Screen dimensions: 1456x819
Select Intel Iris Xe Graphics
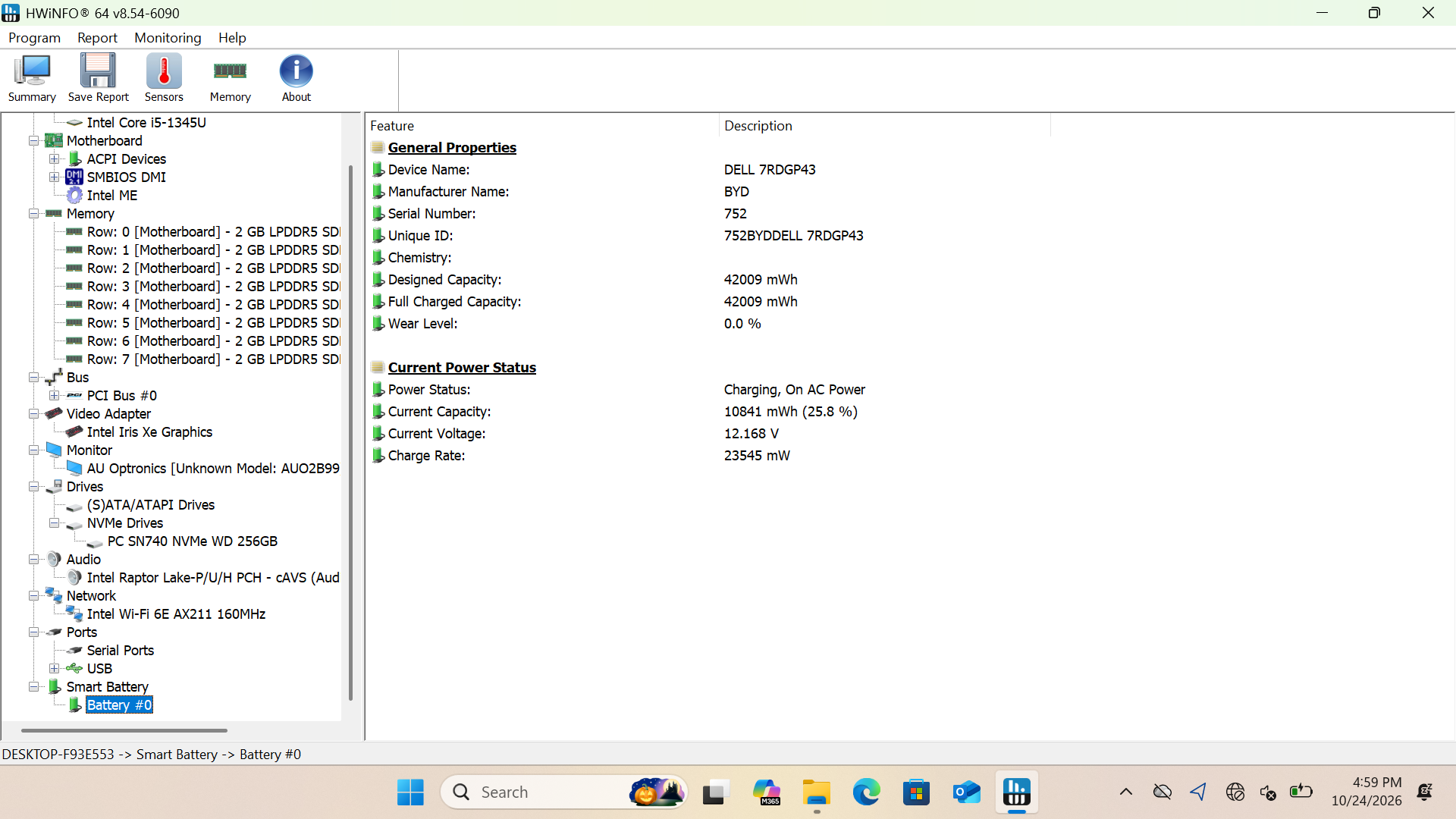[149, 432]
